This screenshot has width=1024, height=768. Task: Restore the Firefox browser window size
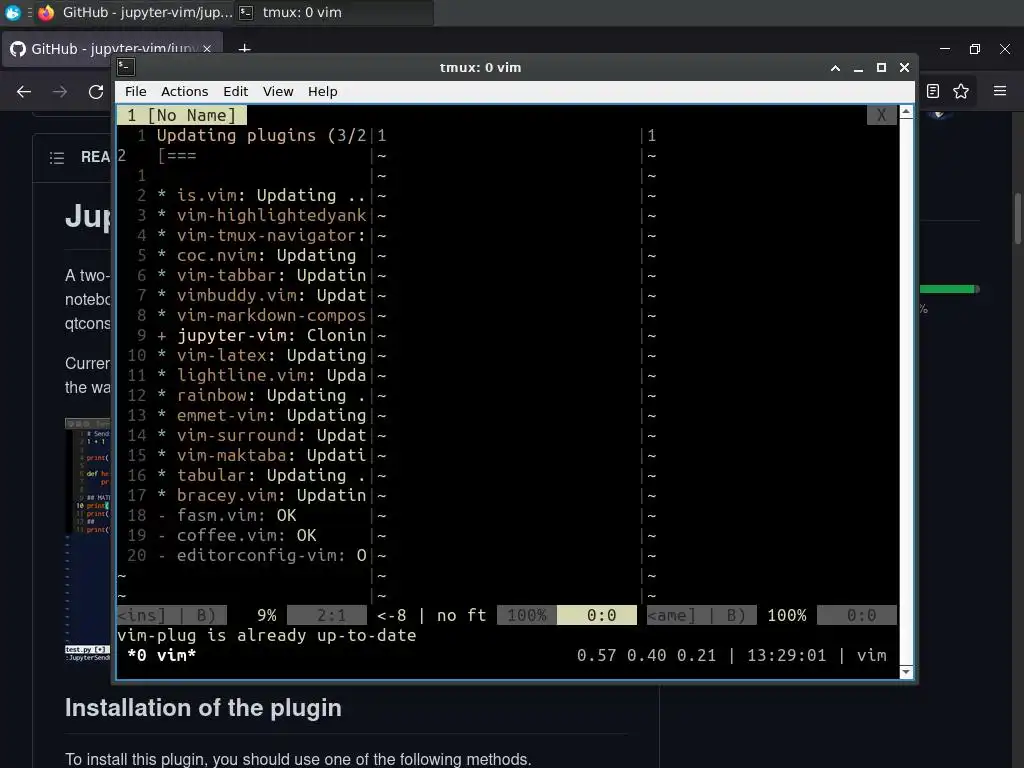975,49
